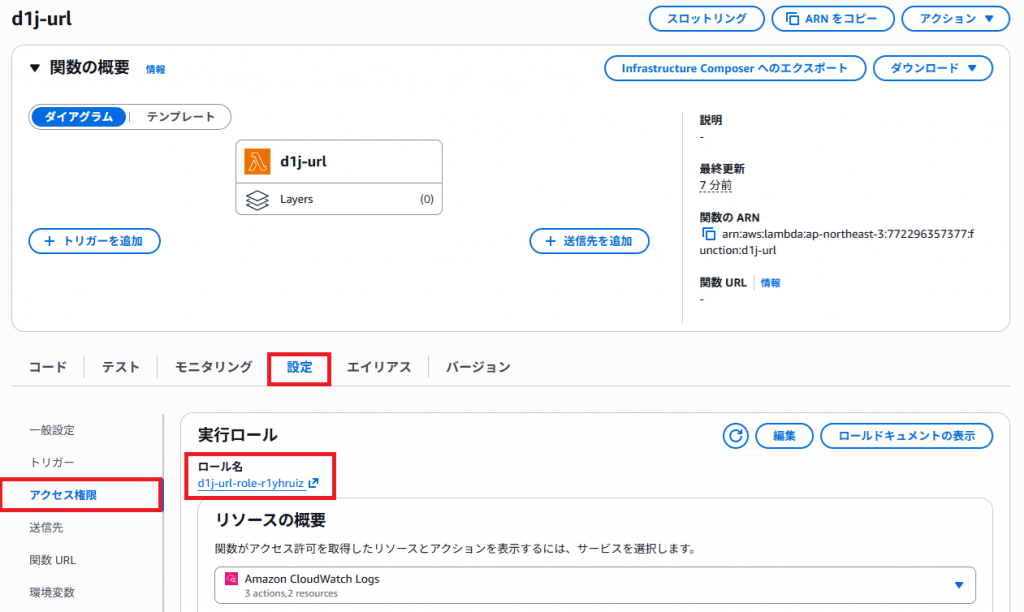Click the orange Lambda function icon

(x=259, y=162)
